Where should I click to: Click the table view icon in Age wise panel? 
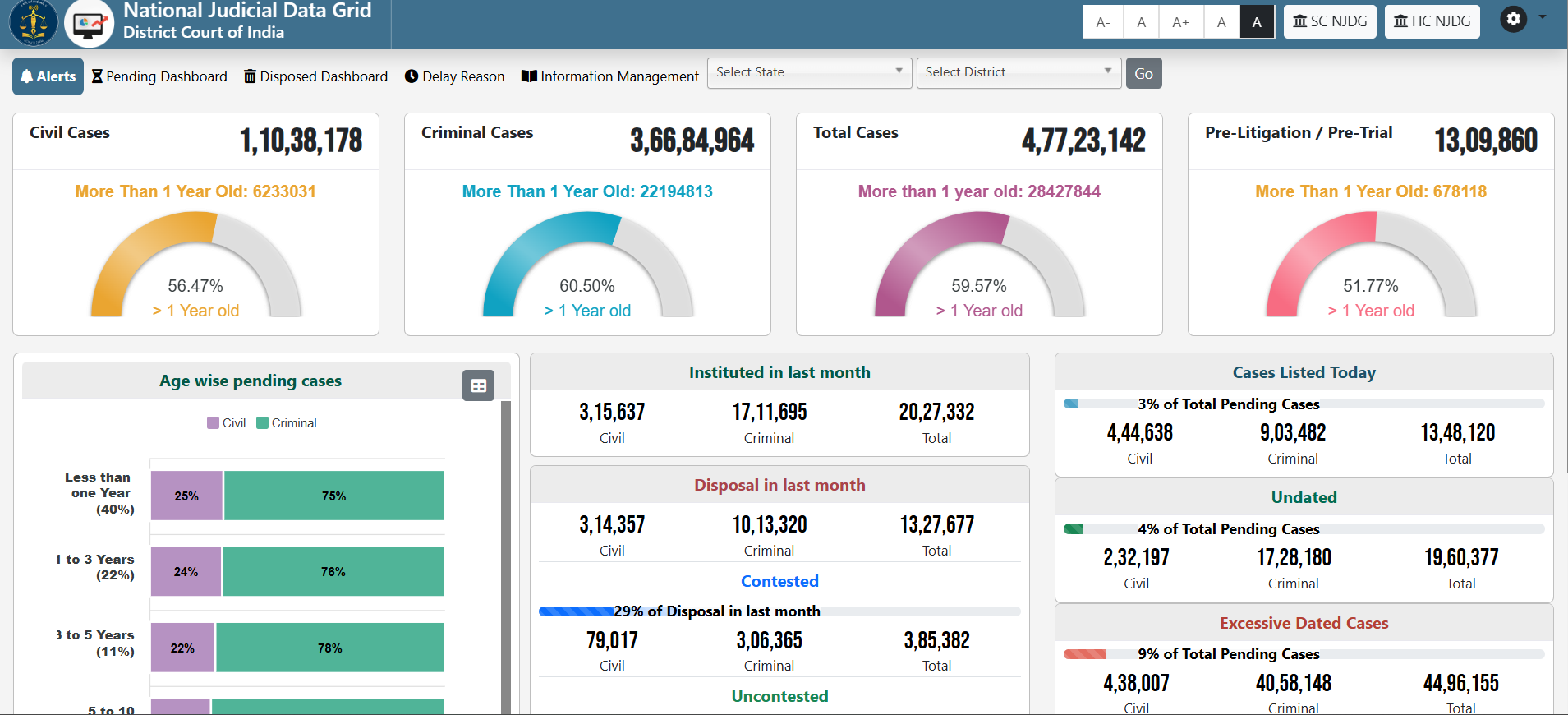coord(478,385)
